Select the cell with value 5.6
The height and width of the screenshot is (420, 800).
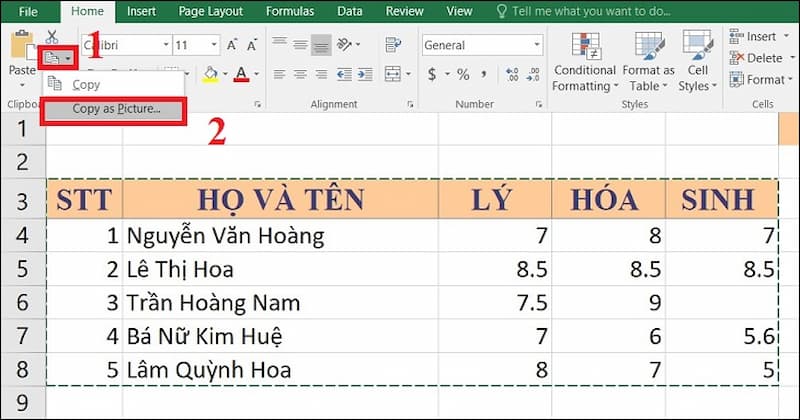click(721, 336)
